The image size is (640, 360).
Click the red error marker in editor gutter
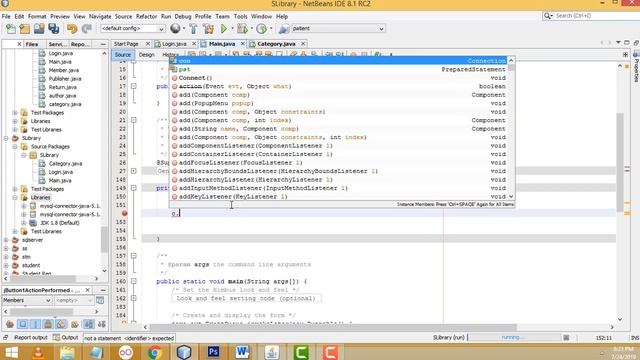coord(124,213)
